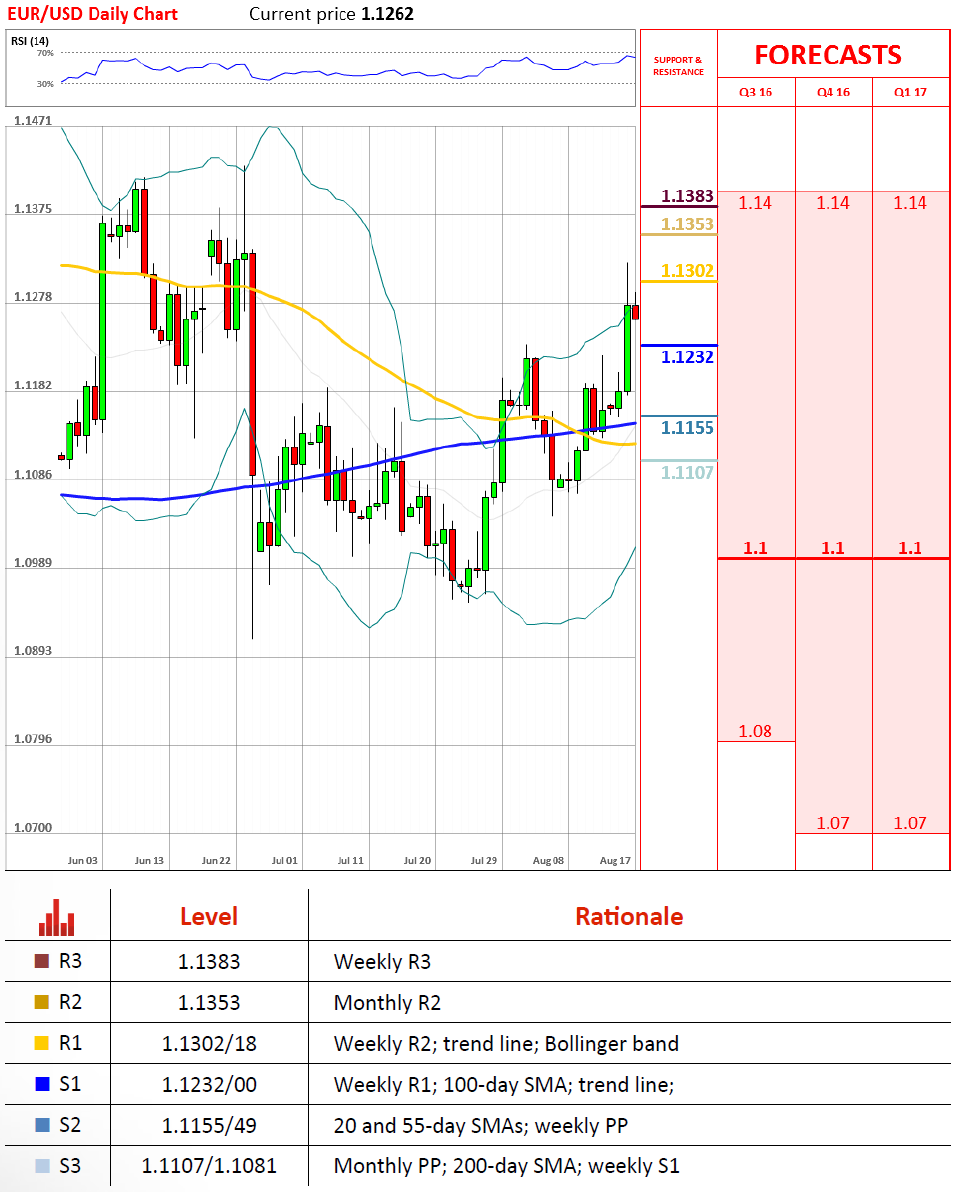
Task: Click the R3 dark red color swatch
Action: [42, 961]
